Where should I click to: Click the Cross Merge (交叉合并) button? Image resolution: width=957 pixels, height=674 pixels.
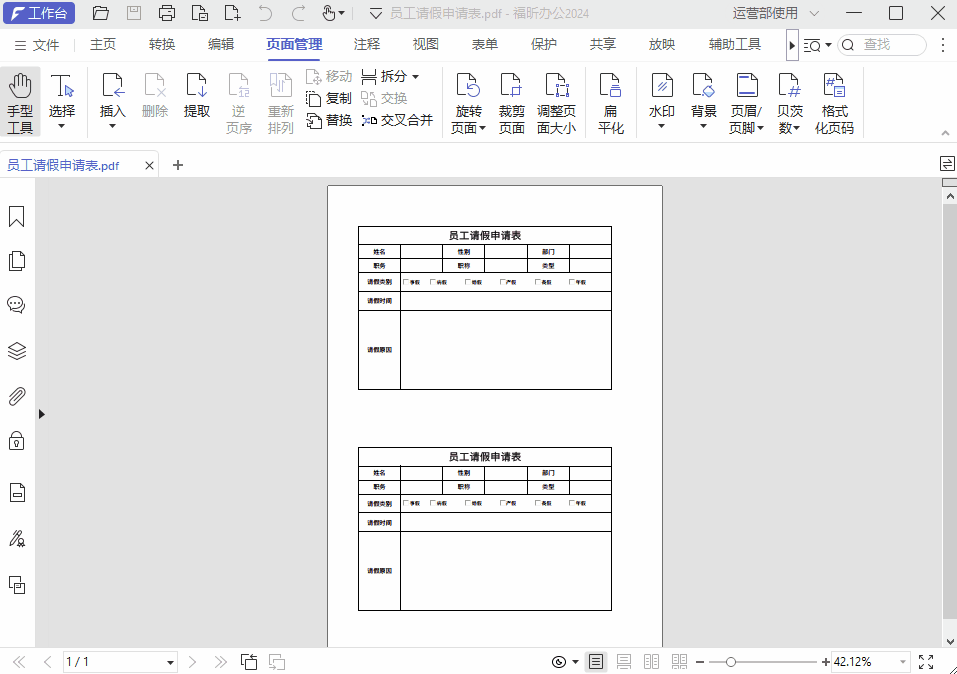point(397,120)
